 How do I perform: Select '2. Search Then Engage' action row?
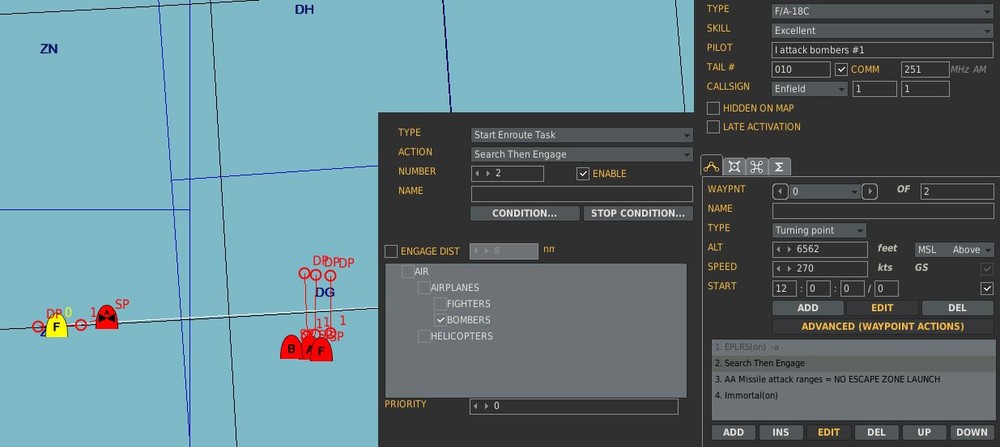click(853, 363)
